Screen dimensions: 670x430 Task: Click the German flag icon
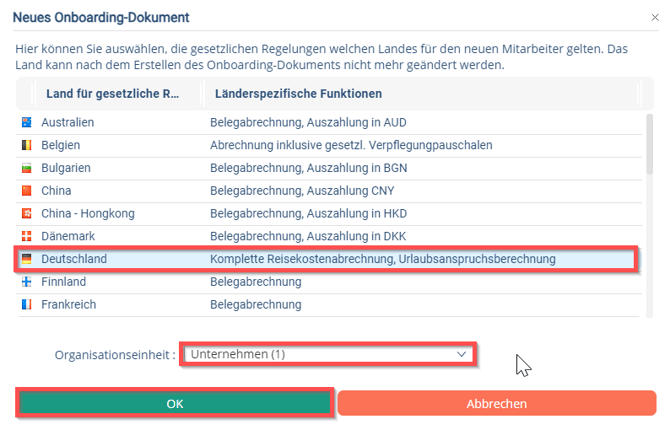(x=26, y=259)
